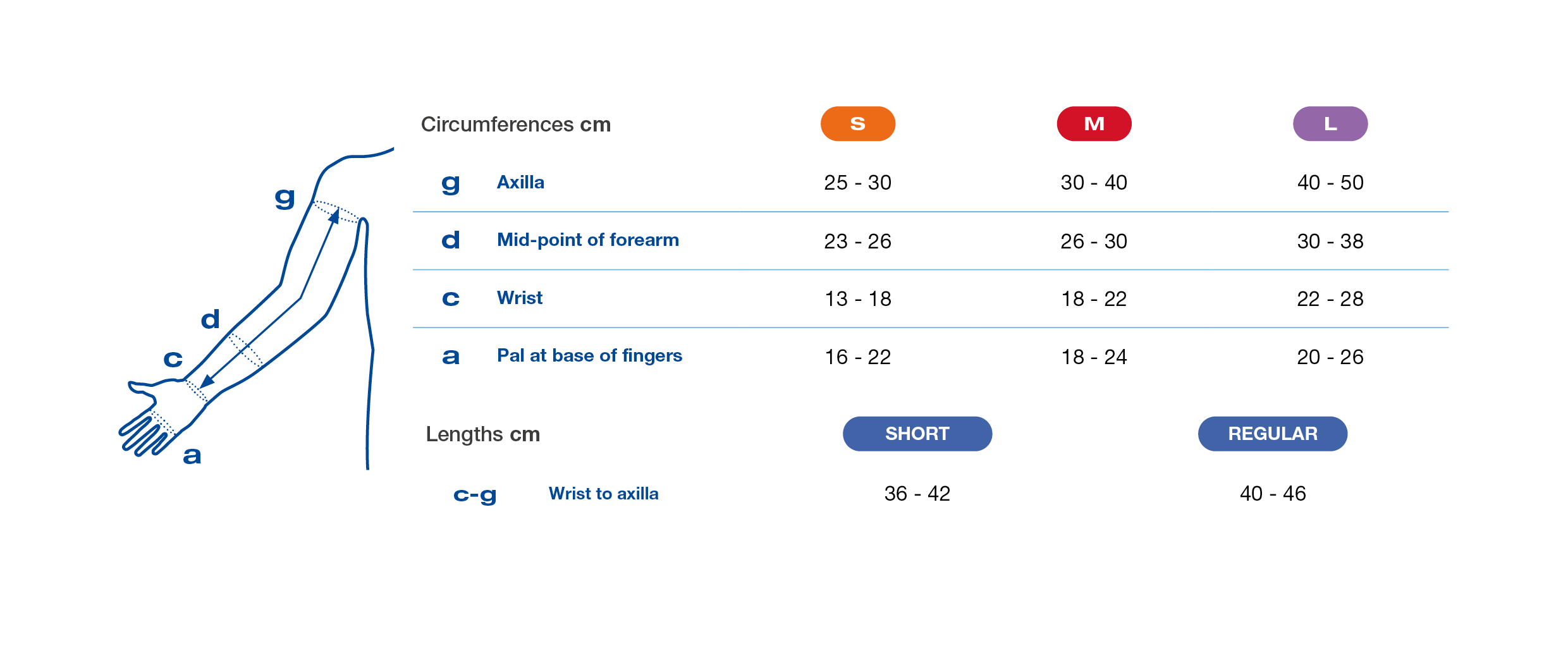Click letter d on the arm diagram

click(x=211, y=319)
